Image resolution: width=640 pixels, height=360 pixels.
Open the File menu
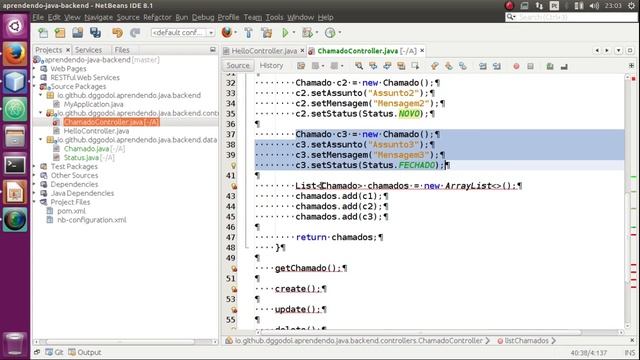point(38,17)
